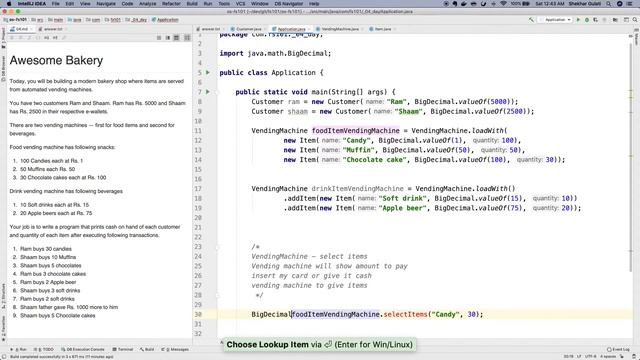This screenshot has width=640, height=360.
Task: Open the Navigate menu
Action: click(x=106, y=4)
